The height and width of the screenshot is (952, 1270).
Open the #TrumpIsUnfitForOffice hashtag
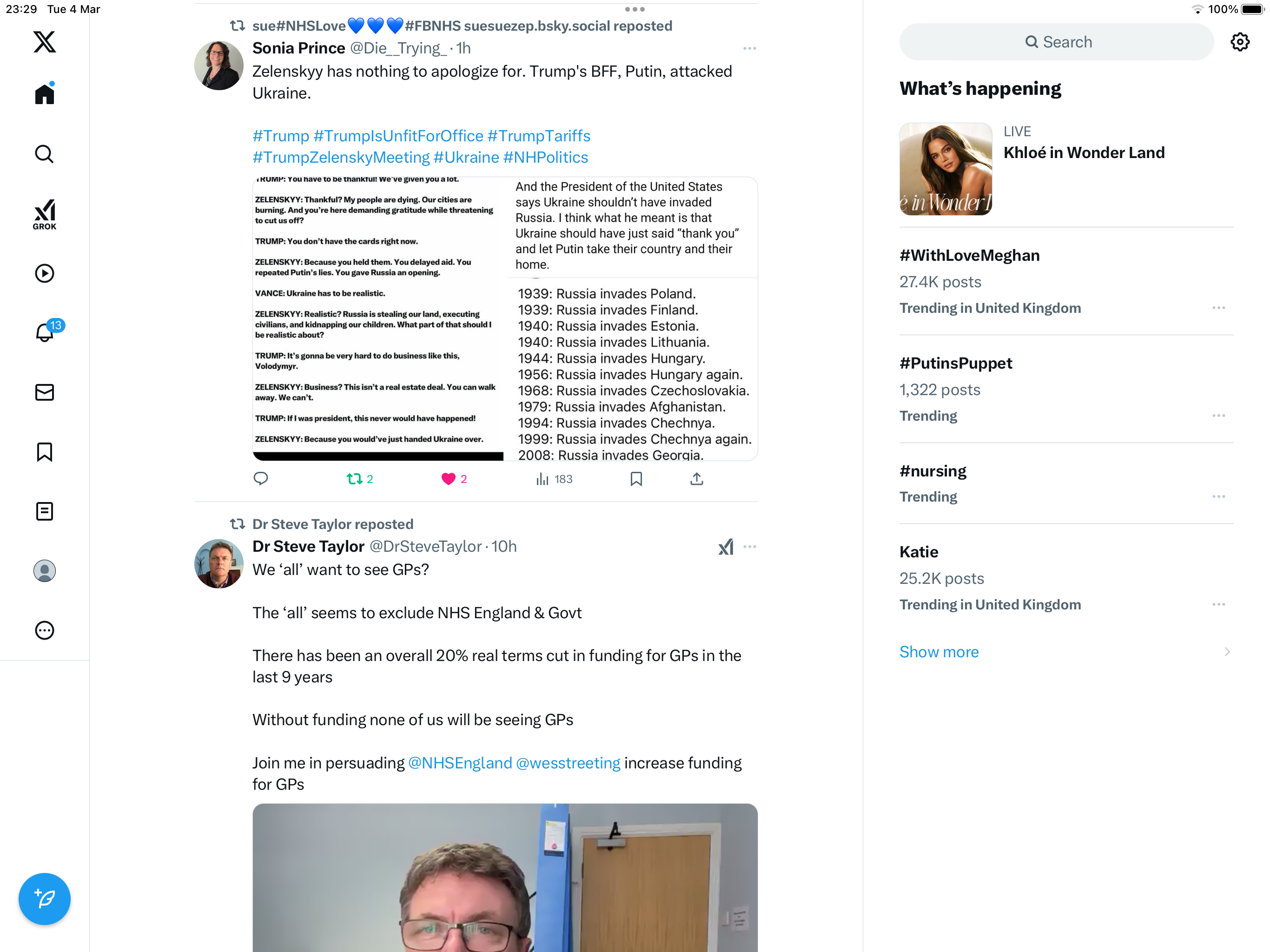pos(398,136)
